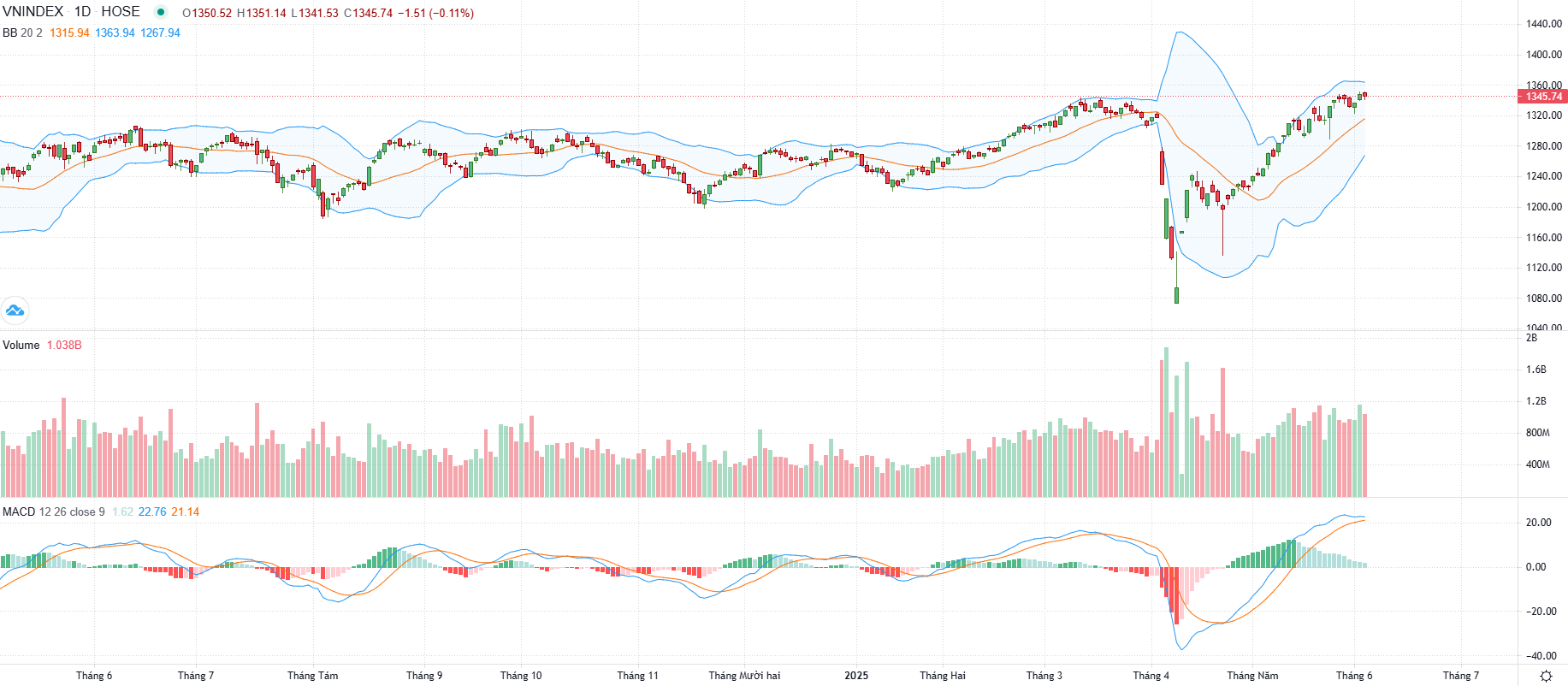Click the red 1345.74 price label
Viewport: 1568px width, 686px height.
point(1543,96)
